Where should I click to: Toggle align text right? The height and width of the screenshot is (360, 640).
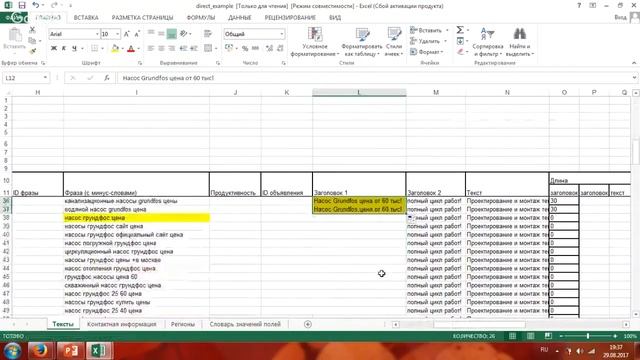pyautogui.click(x=172, y=49)
